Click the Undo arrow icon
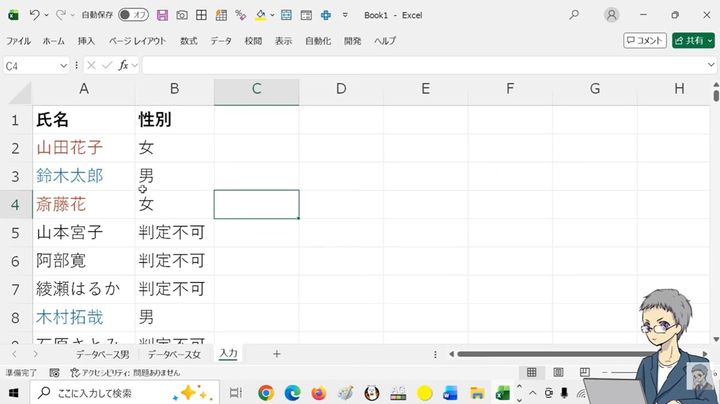The width and height of the screenshot is (720, 404). pos(34,15)
